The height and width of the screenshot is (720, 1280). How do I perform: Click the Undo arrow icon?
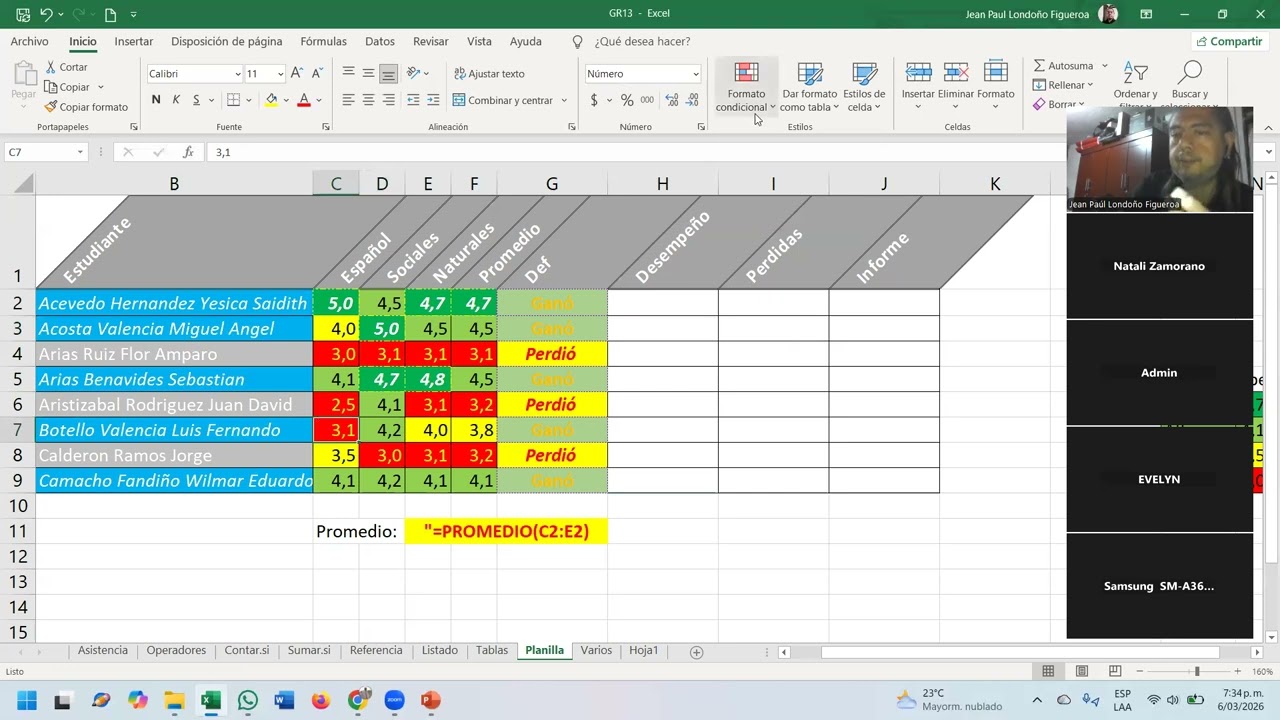coord(46,14)
